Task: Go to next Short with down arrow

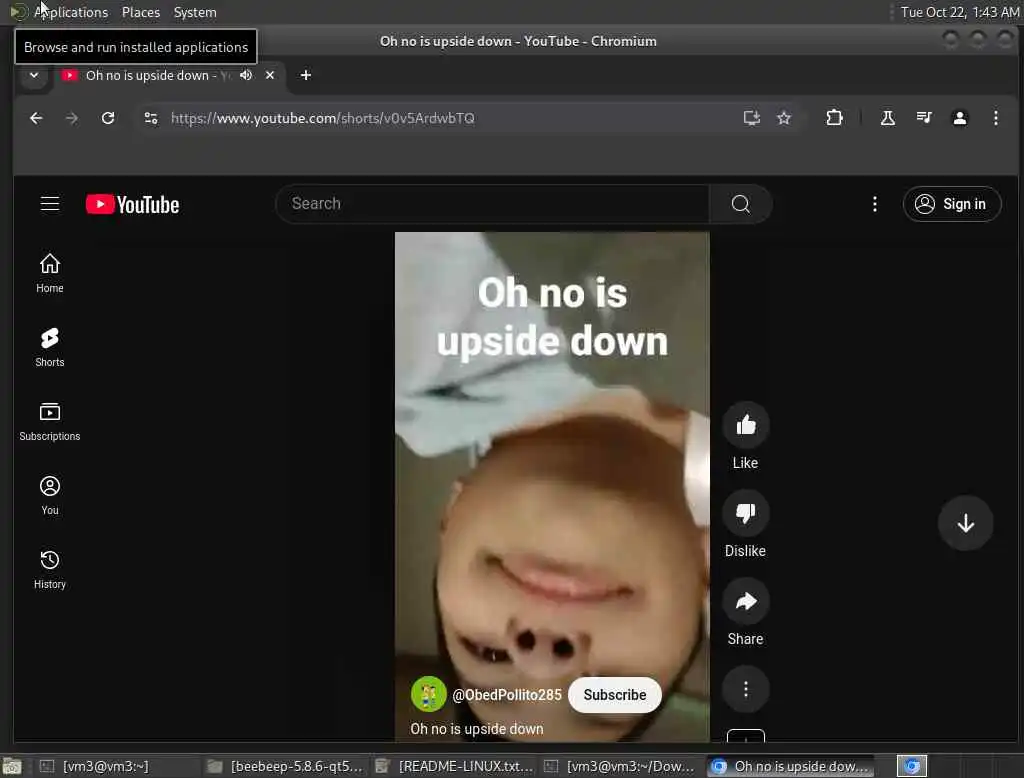Action: point(965,523)
